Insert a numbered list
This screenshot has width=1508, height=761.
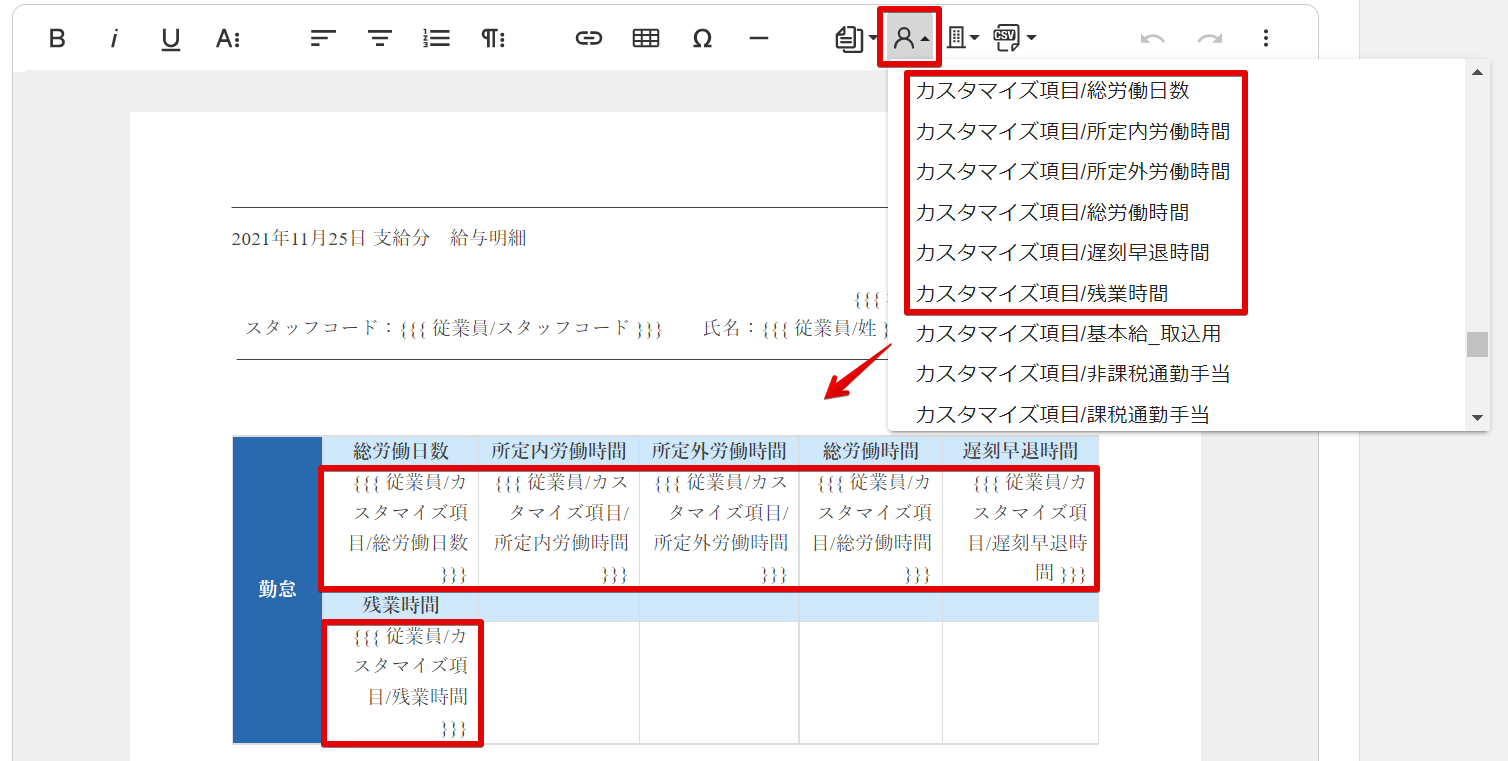tap(436, 39)
